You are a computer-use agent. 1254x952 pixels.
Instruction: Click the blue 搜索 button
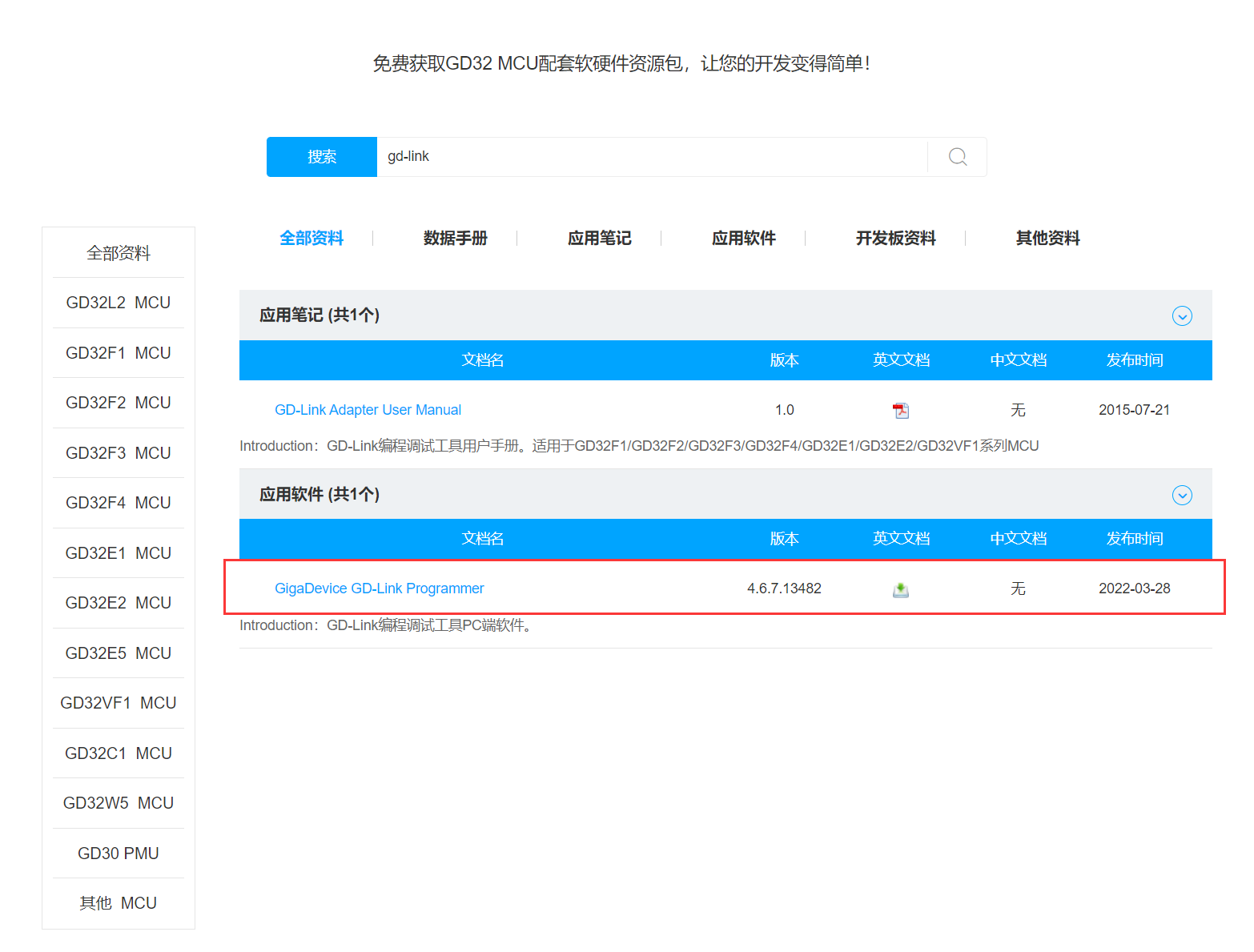pos(322,157)
